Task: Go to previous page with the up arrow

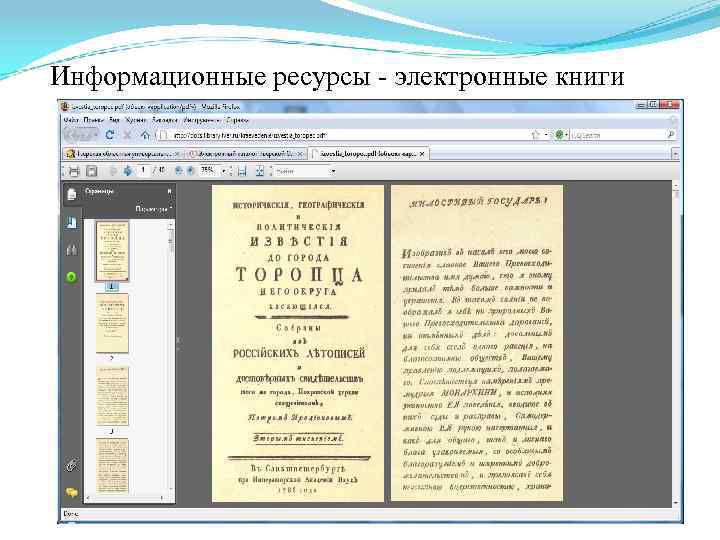Action: click(x=113, y=171)
